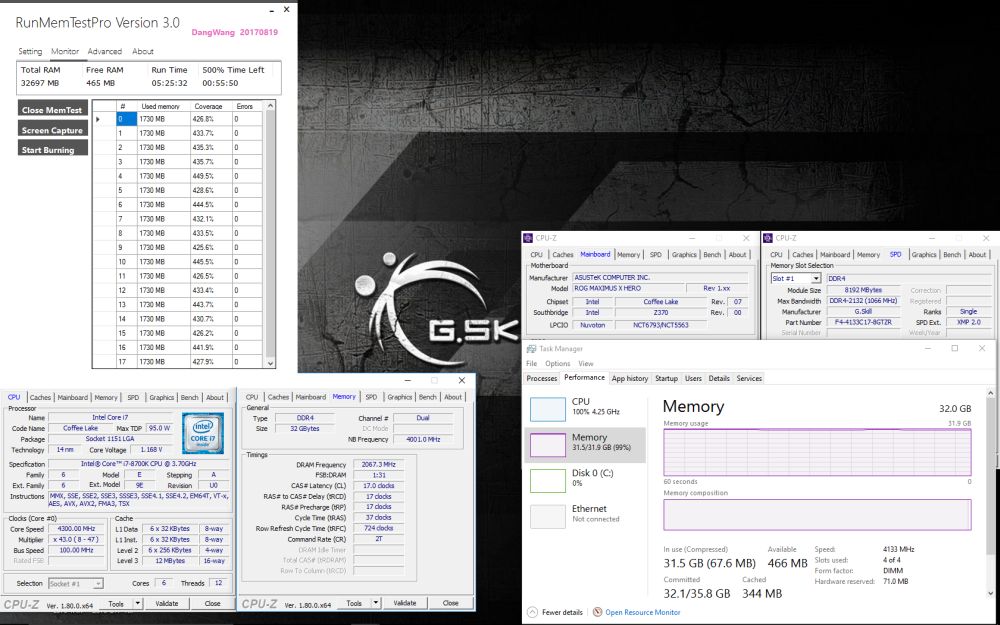Viewport: 1000px width, 625px height.
Task: Click the Task Manager icon in its title bar
Action: (x=533, y=348)
